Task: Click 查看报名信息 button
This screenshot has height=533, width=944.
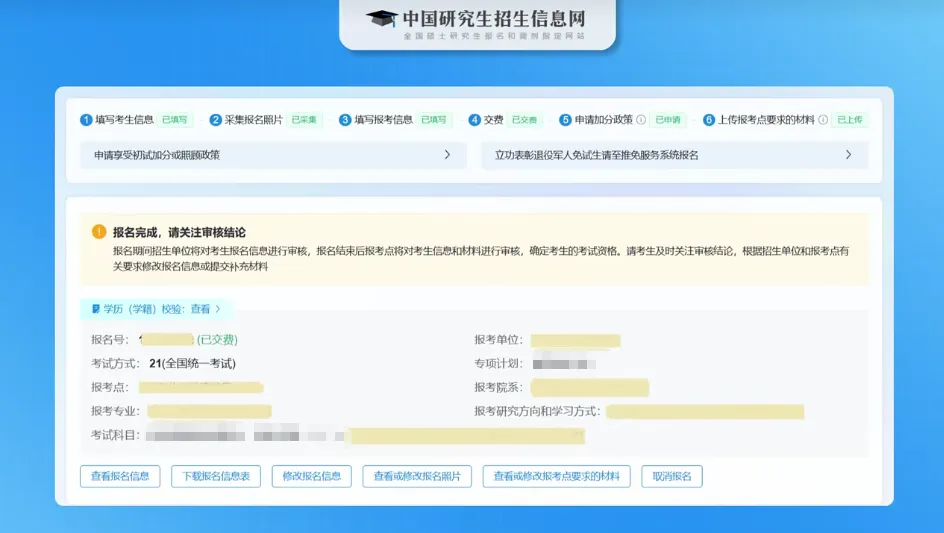Action: (x=120, y=476)
